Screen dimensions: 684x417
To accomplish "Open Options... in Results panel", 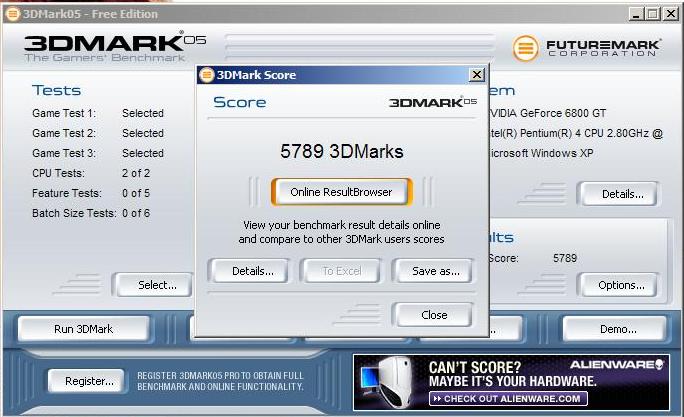I will point(621,285).
